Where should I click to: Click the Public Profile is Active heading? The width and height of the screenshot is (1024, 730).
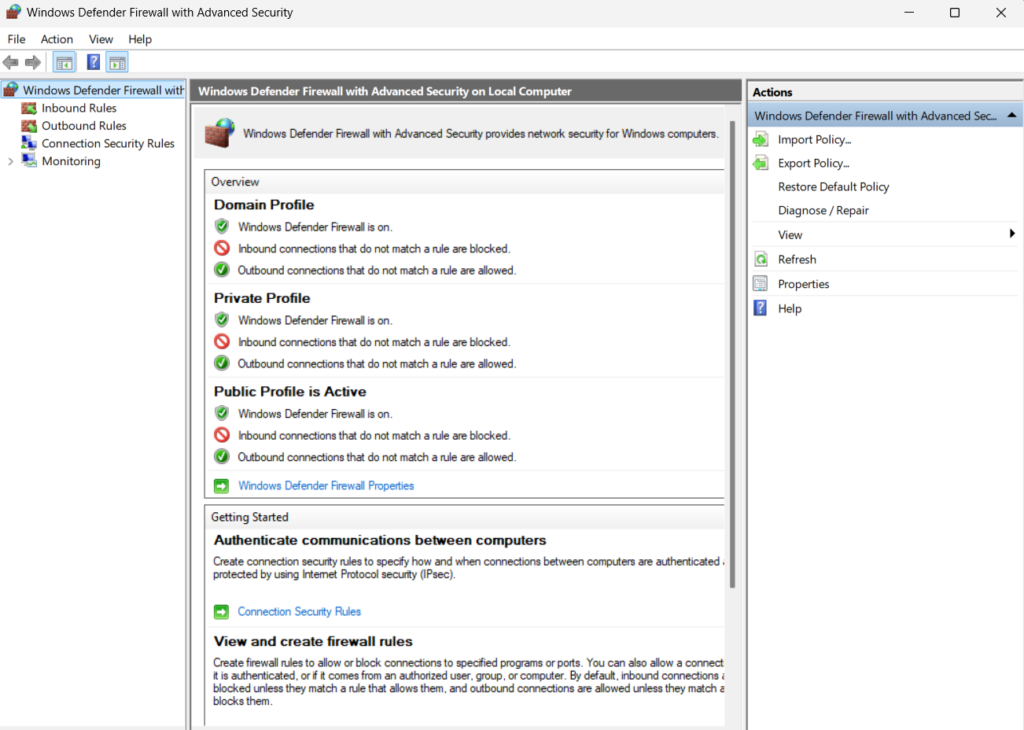coord(290,391)
